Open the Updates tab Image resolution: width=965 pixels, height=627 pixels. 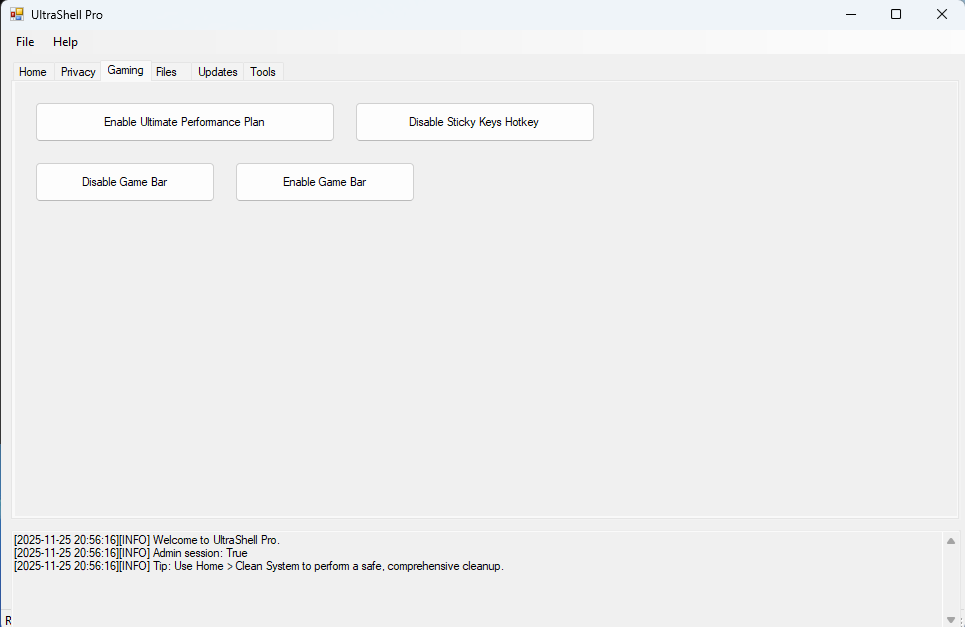218,72
